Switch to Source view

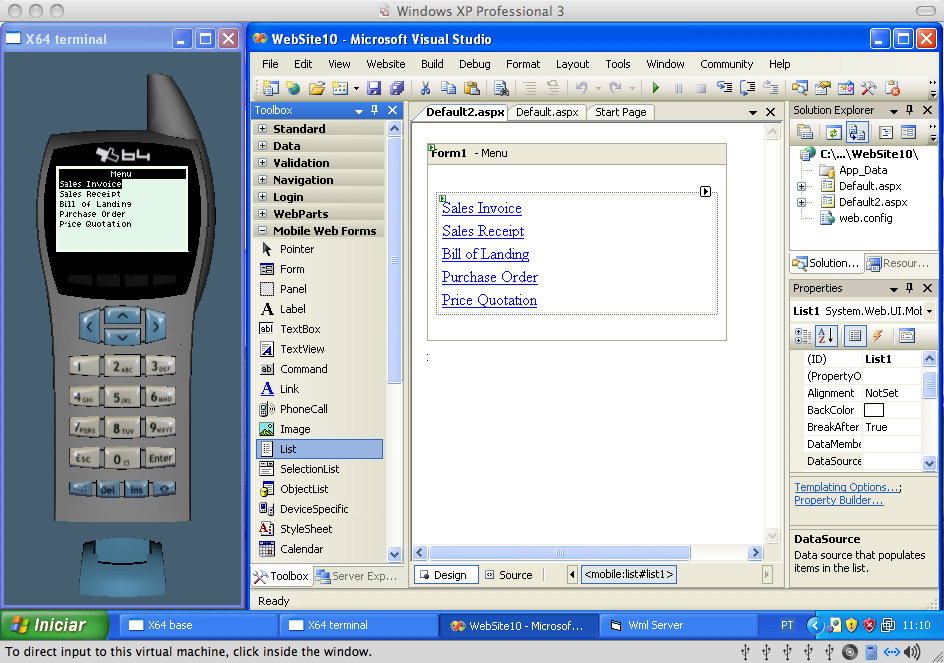509,575
